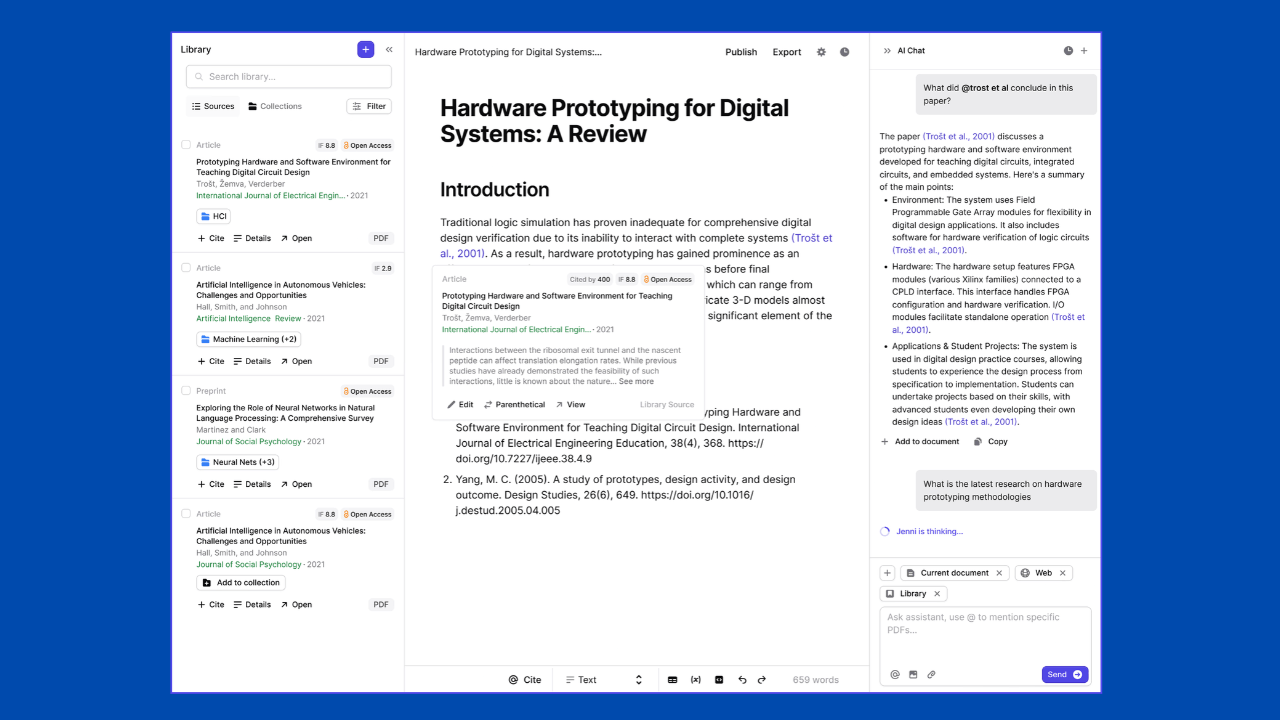Screen dimensions: 1280x720
Task: Switch to the Sources tab
Action: click(212, 106)
